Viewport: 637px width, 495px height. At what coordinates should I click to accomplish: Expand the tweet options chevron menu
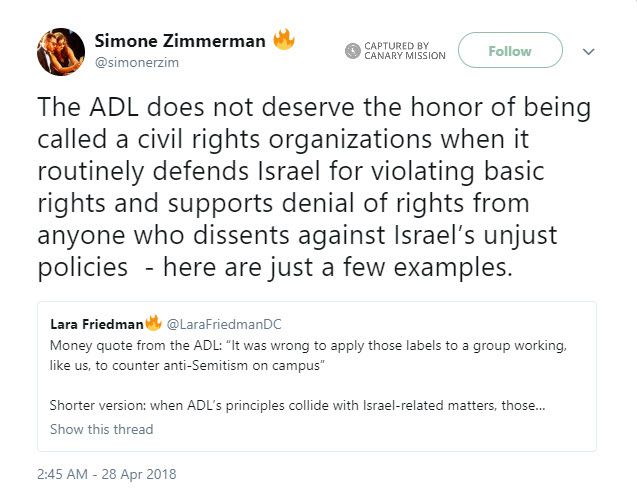point(588,51)
